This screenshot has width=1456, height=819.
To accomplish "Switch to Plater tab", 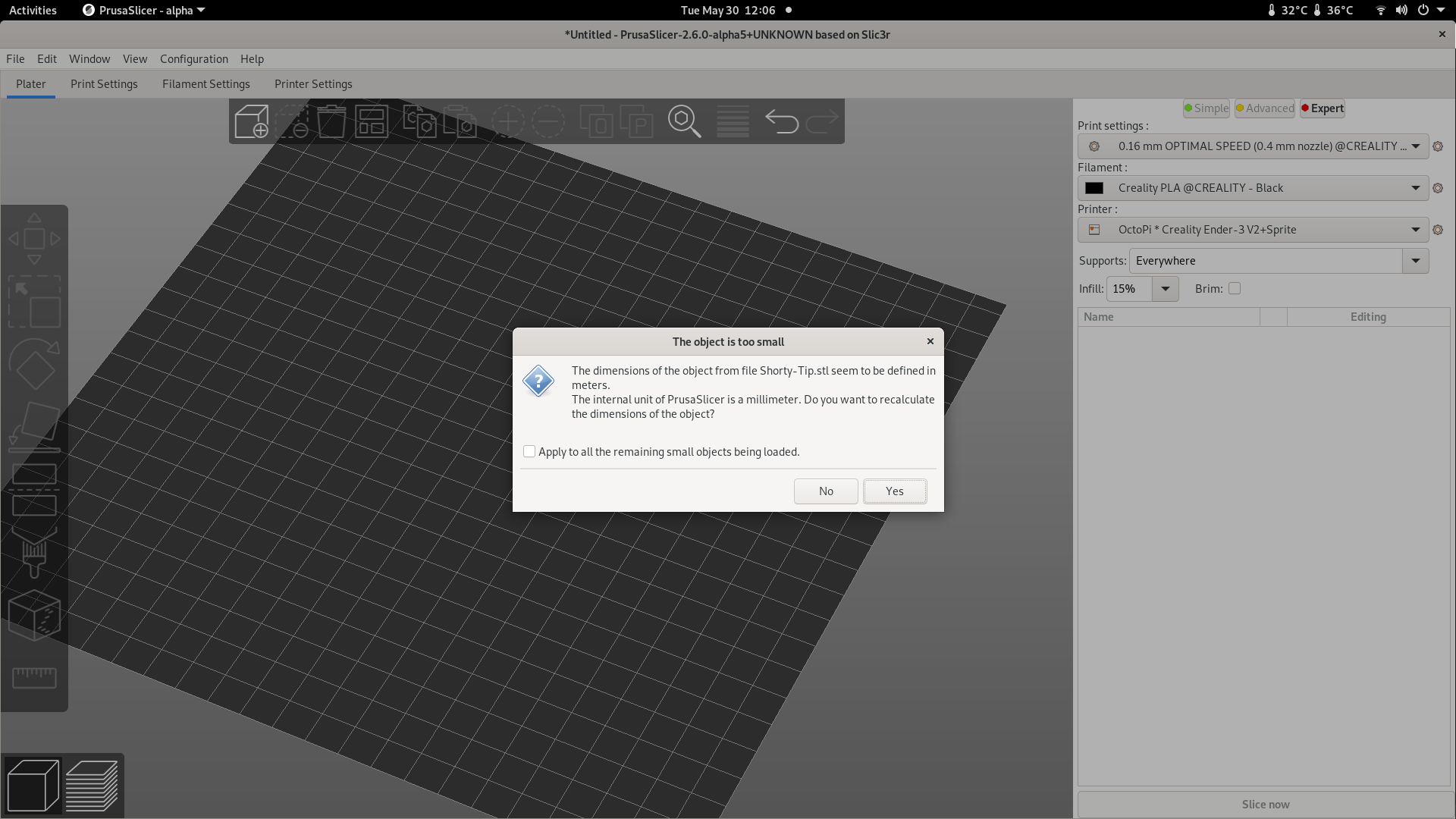I will coord(31,84).
